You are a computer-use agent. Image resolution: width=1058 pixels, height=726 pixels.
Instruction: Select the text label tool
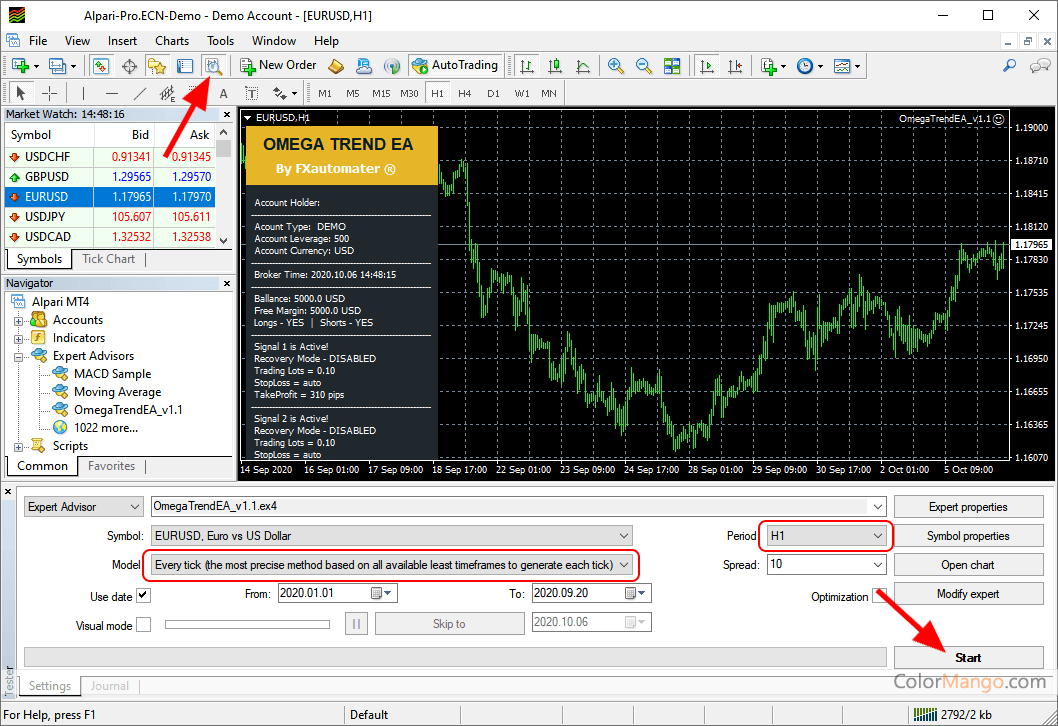point(251,93)
